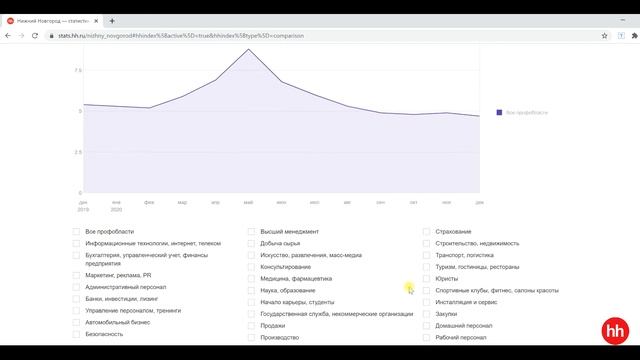Check the Все профобласти checkbox
This screenshot has height=360, width=640.
[76, 231]
